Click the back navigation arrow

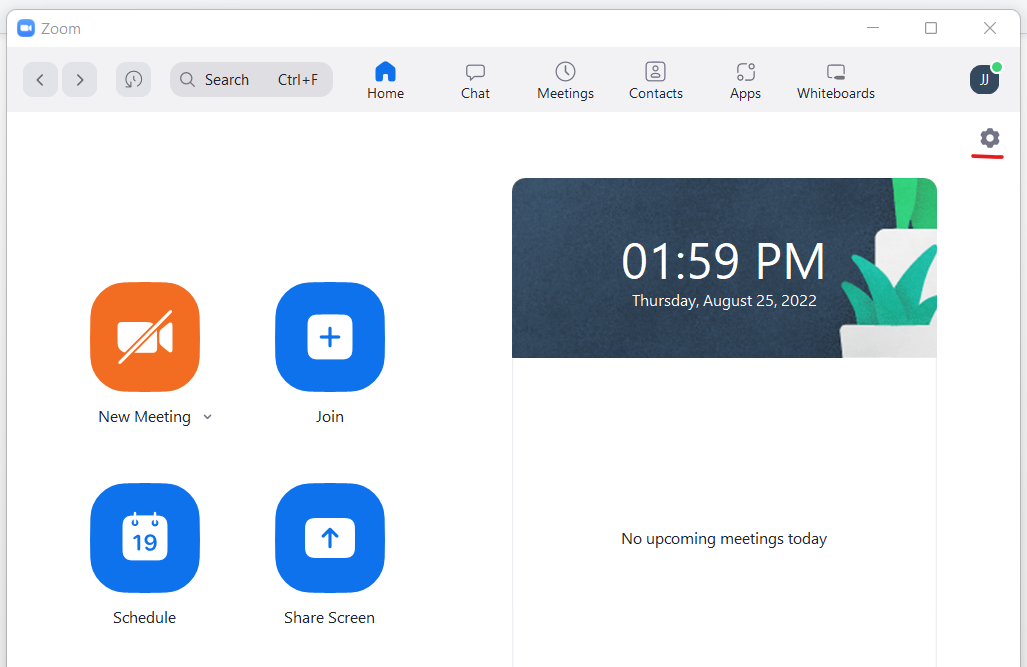[x=40, y=80]
